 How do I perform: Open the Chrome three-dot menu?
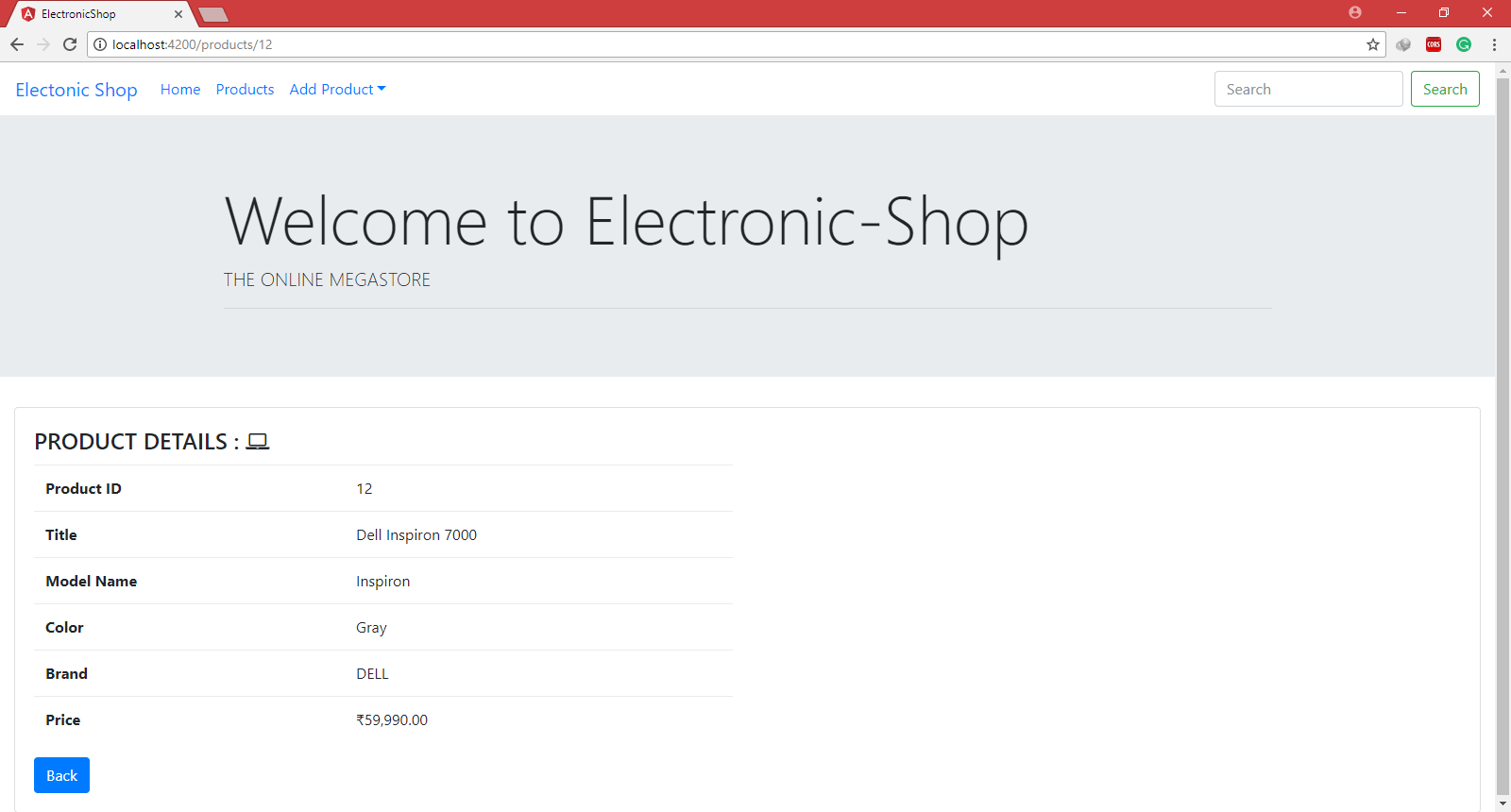(x=1494, y=44)
